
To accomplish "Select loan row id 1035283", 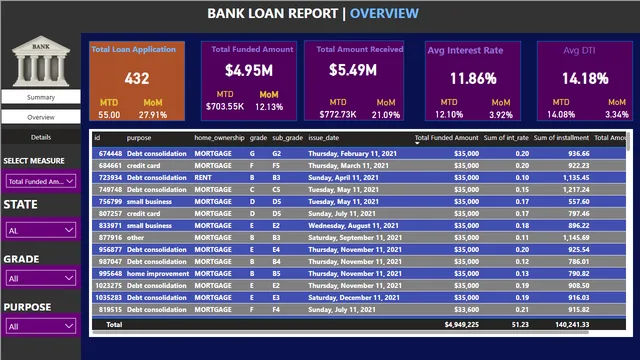I will pos(359,298).
